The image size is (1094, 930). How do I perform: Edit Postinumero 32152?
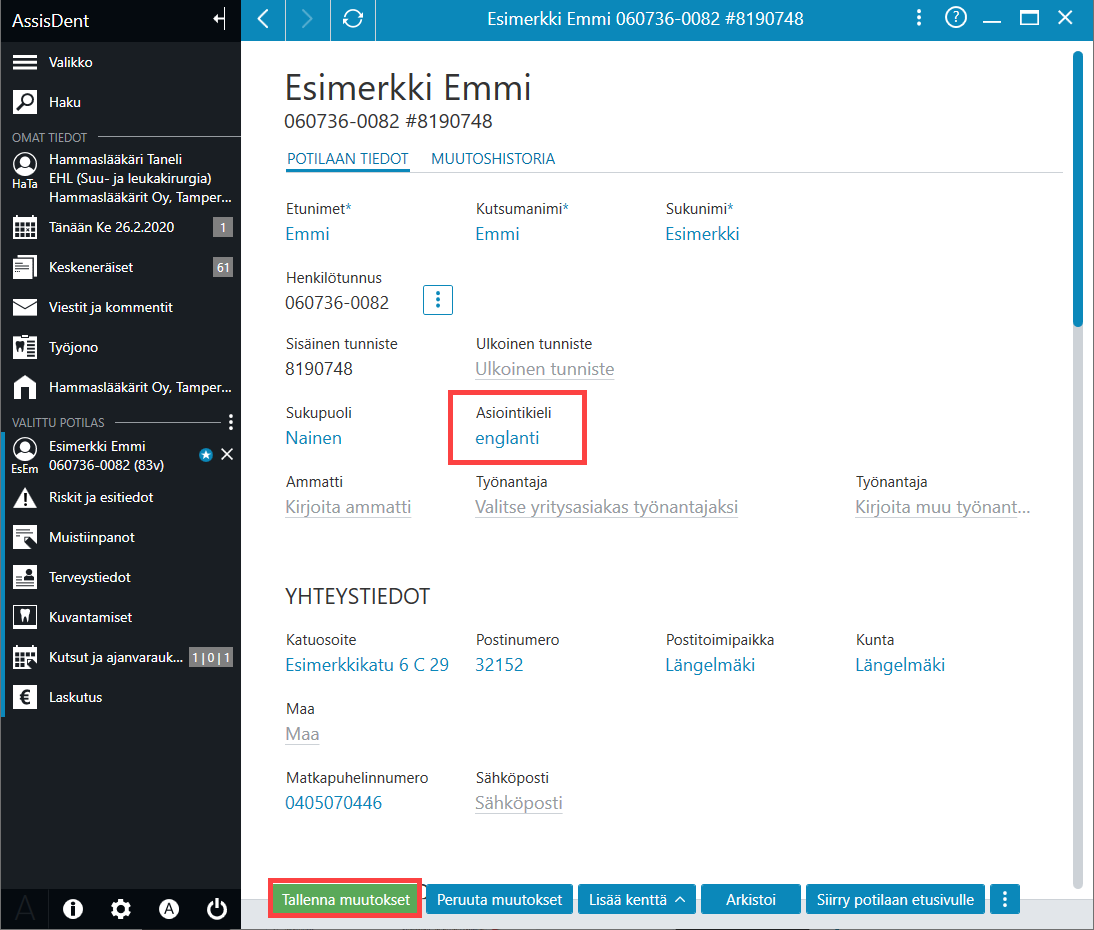click(x=499, y=665)
